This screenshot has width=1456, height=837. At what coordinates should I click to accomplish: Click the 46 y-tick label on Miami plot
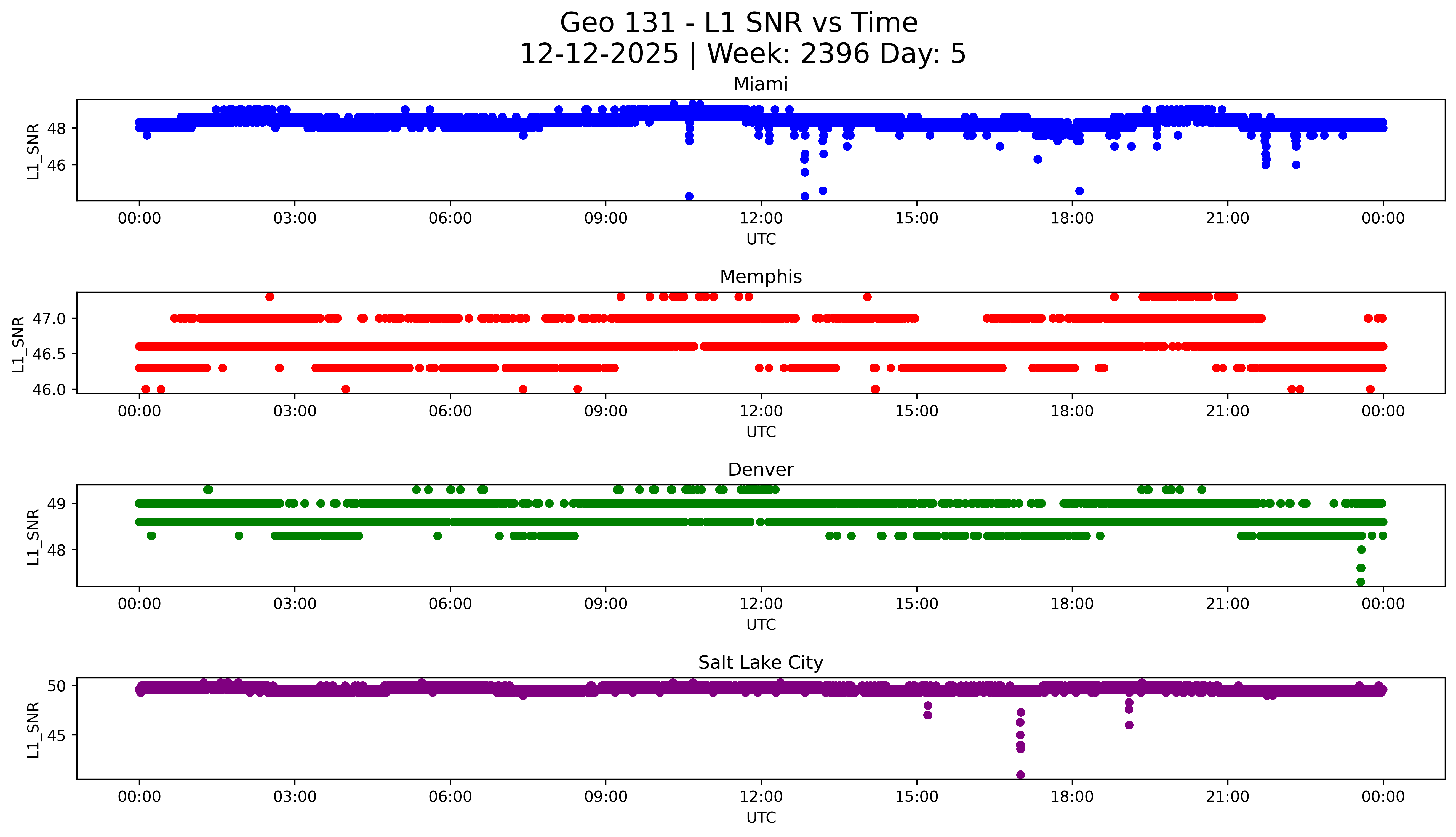pos(56,165)
